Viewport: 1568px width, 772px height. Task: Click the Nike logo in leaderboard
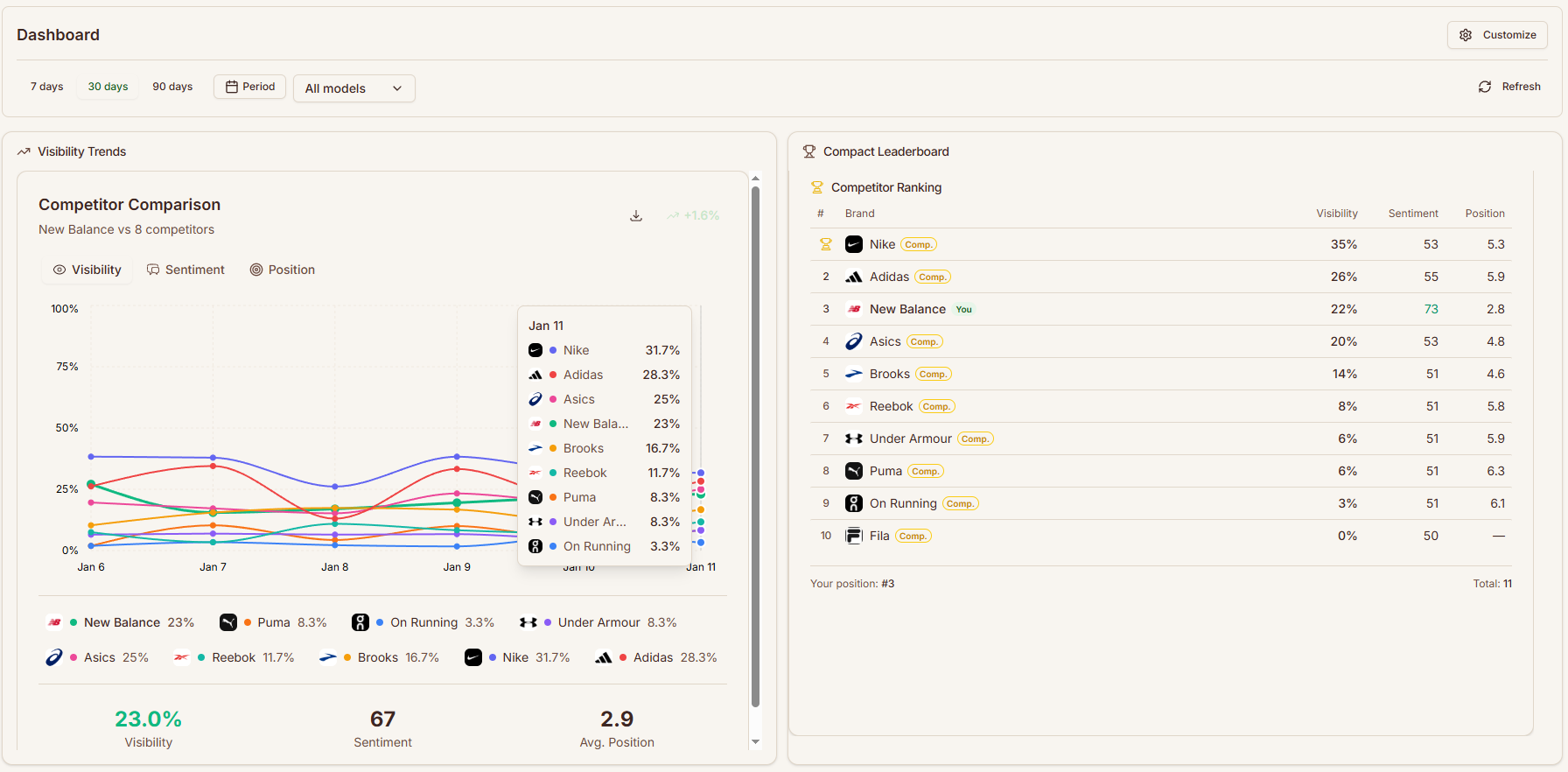(x=854, y=244)
